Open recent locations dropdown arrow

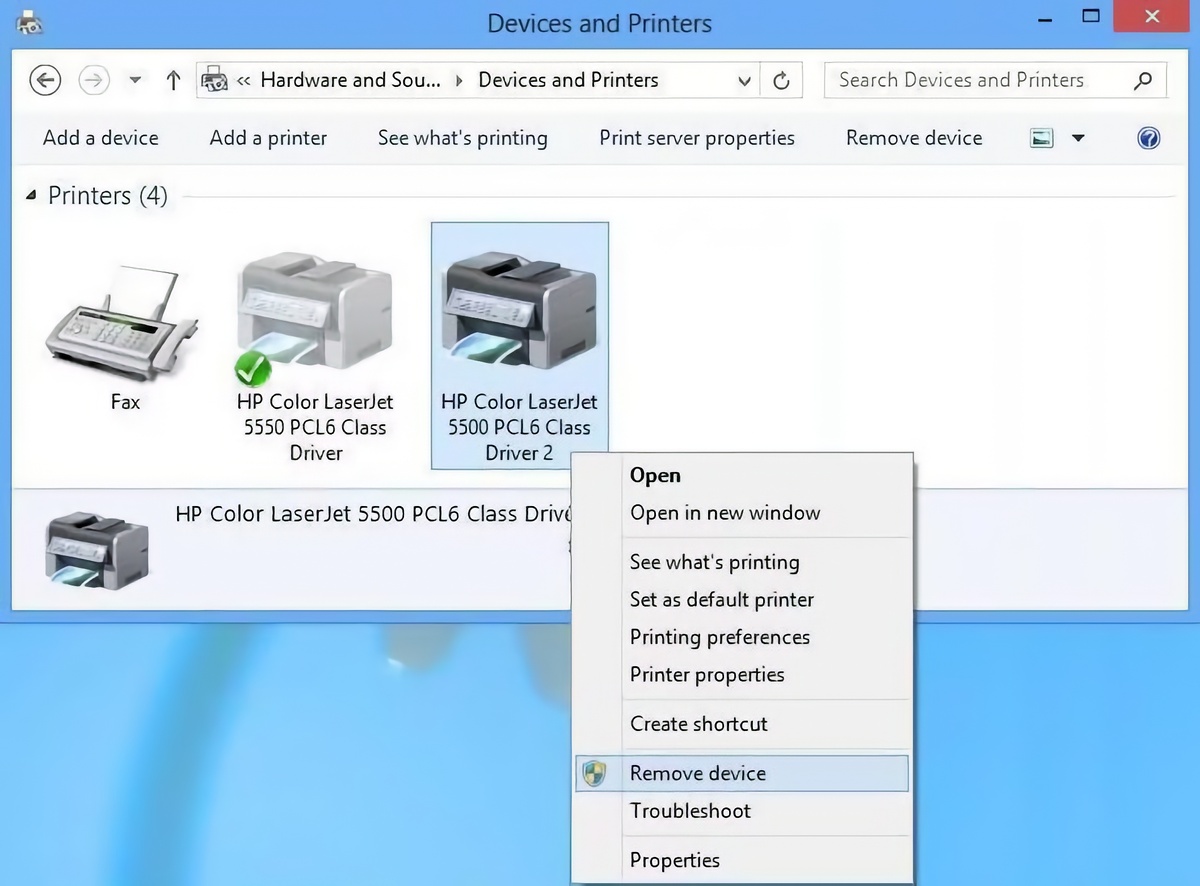tap(135, 80)
